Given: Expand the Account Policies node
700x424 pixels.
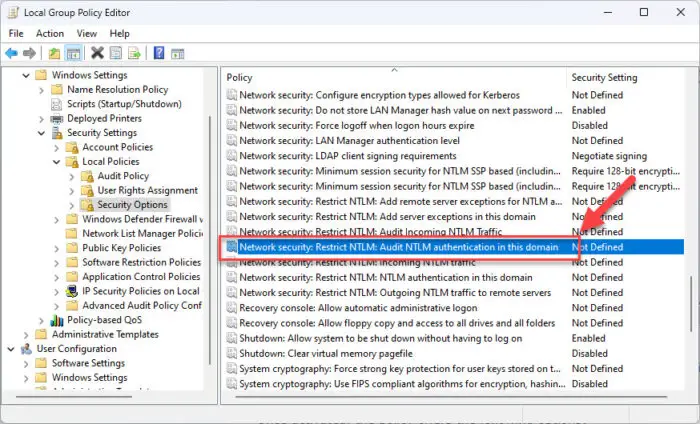Looking at the screenshot, I should pos(56,148).
